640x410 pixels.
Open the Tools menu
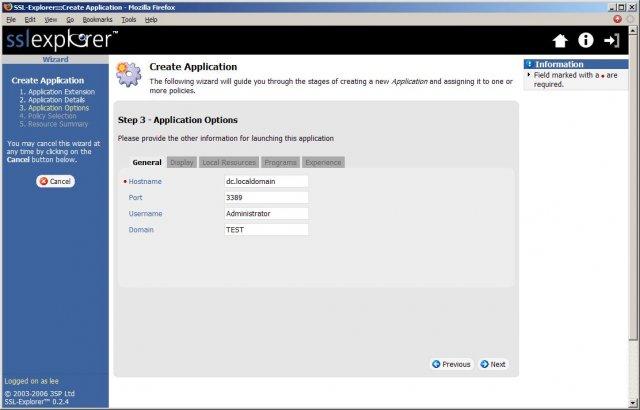(129, 19)
